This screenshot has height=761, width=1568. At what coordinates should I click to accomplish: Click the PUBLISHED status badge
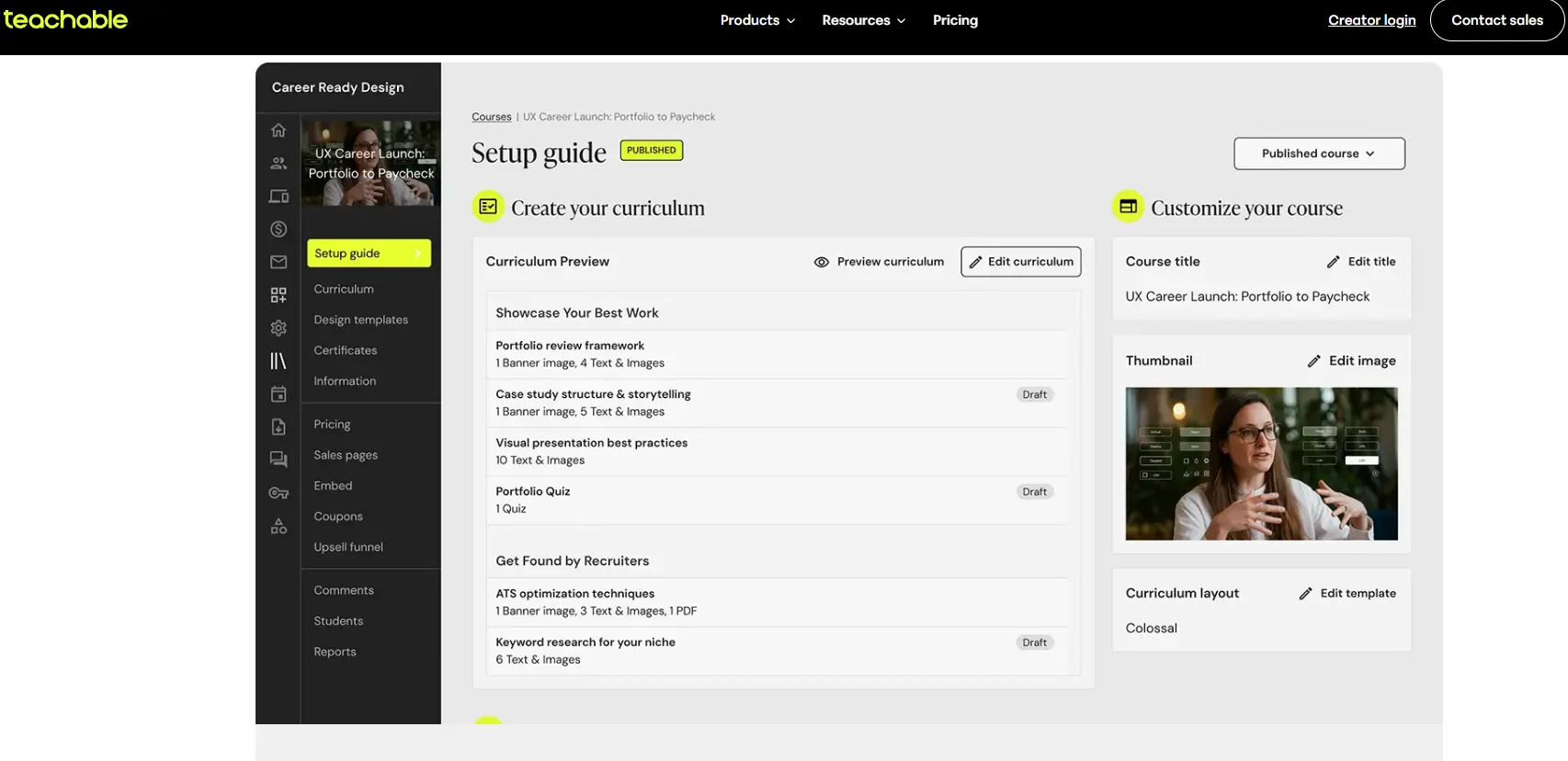[652, 151]
